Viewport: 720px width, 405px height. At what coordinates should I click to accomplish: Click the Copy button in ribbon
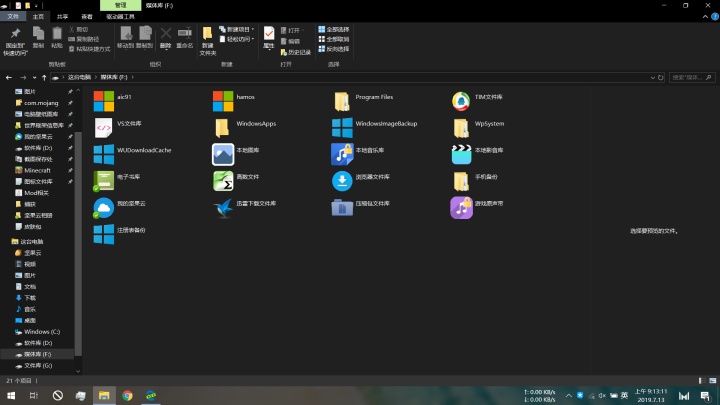[38, 38]
